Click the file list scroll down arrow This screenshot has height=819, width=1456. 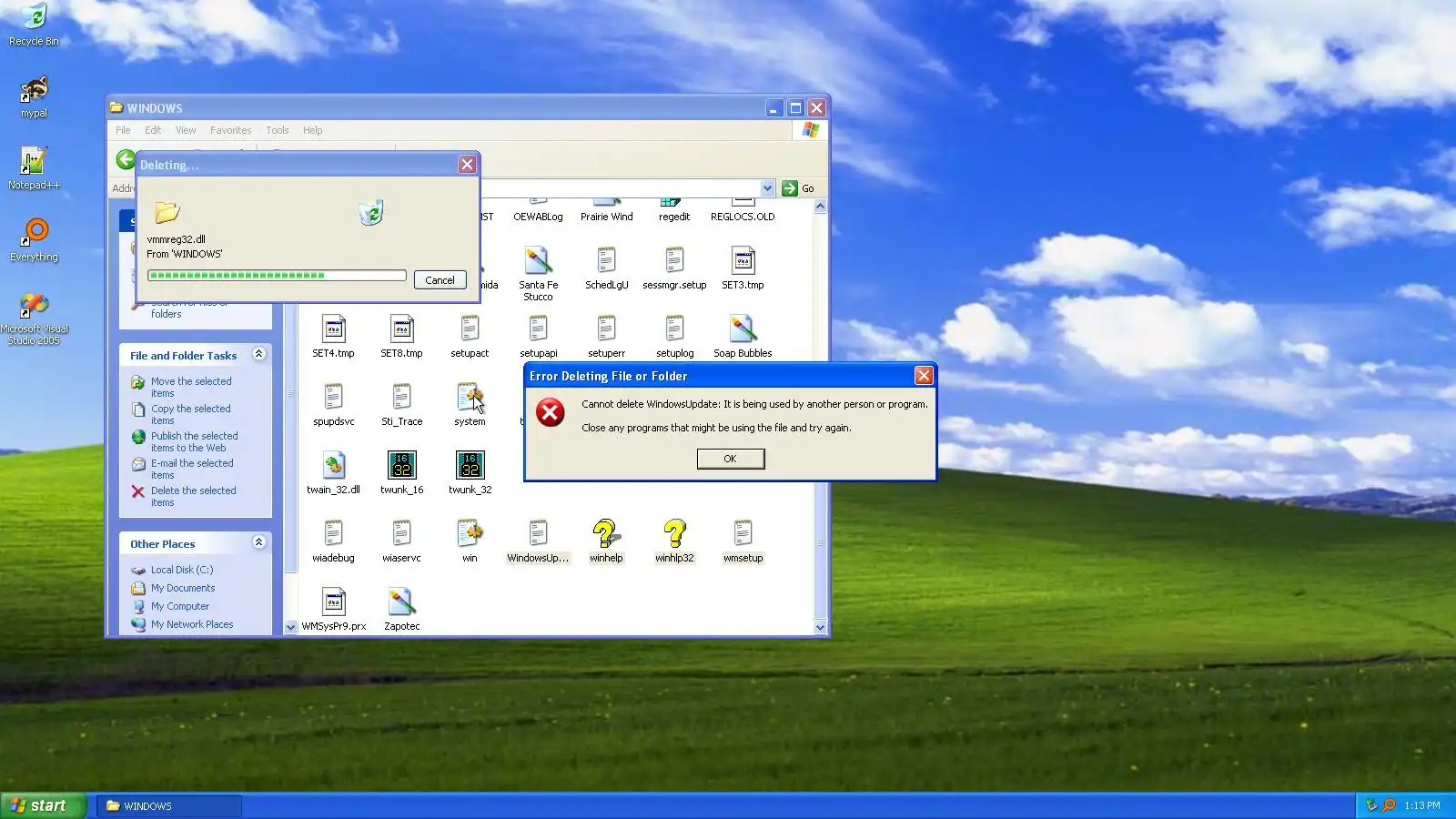(820, 627)
